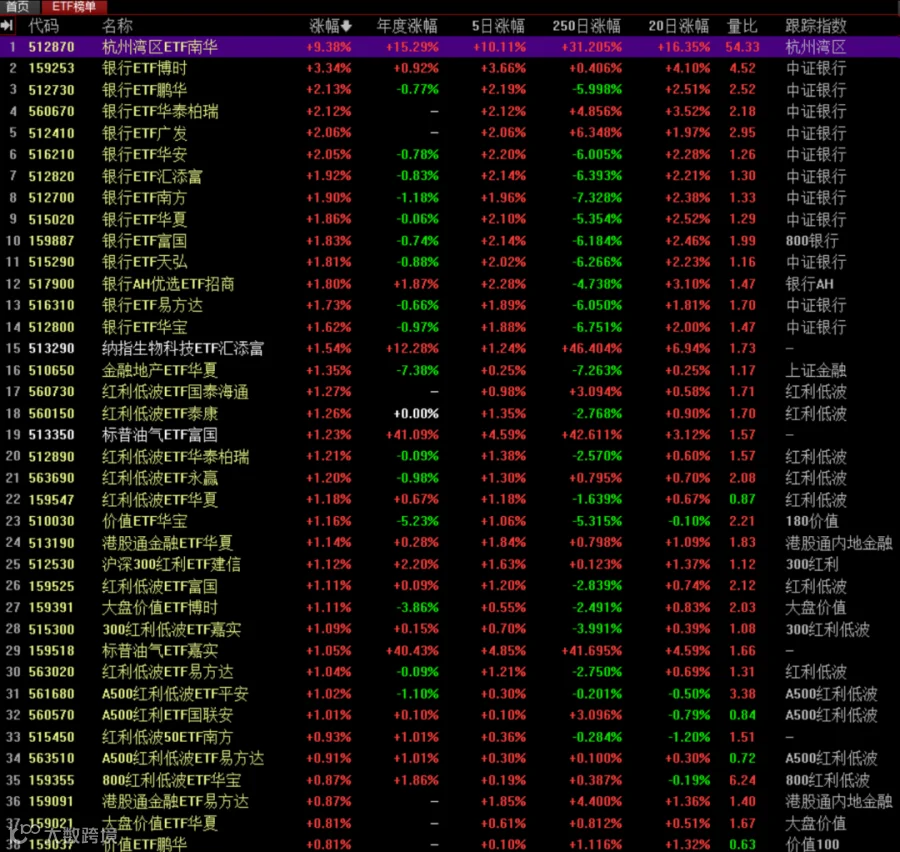This screenshot has height=852, width=900.
Task: Select 银行ETF富国 row
Action: (450, 241)
